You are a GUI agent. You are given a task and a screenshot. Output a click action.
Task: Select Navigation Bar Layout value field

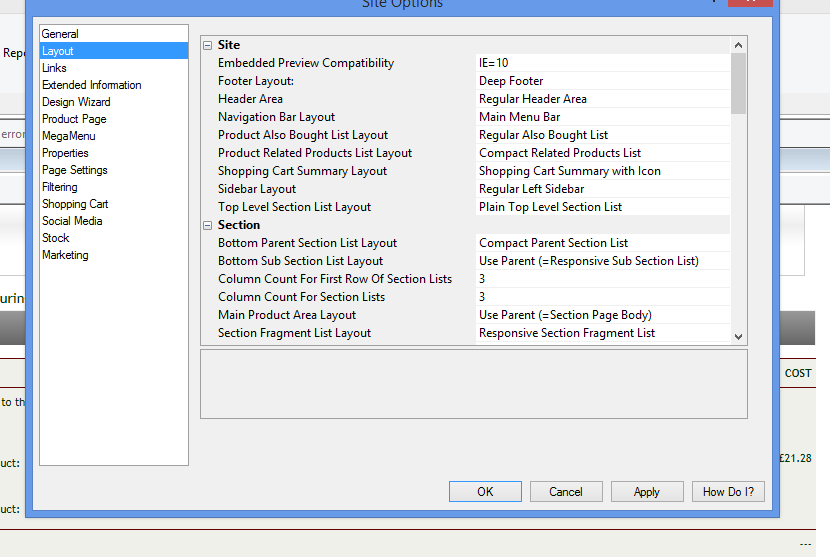click(x=602, y=117)
